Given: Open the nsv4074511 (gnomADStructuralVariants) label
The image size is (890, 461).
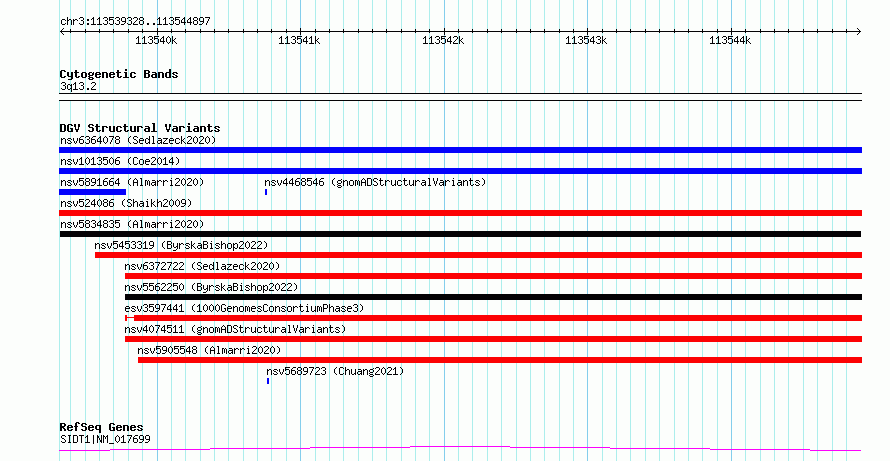Looking at the screenshot, I should pos(235,329).
